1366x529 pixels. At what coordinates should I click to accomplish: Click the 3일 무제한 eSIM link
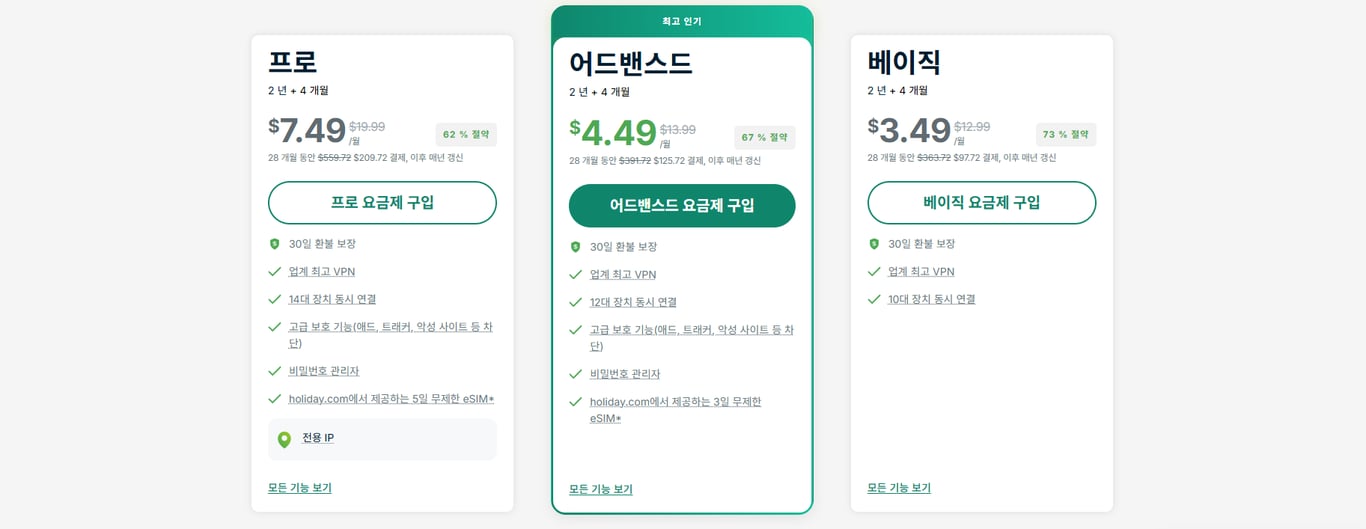pos(675,402)
